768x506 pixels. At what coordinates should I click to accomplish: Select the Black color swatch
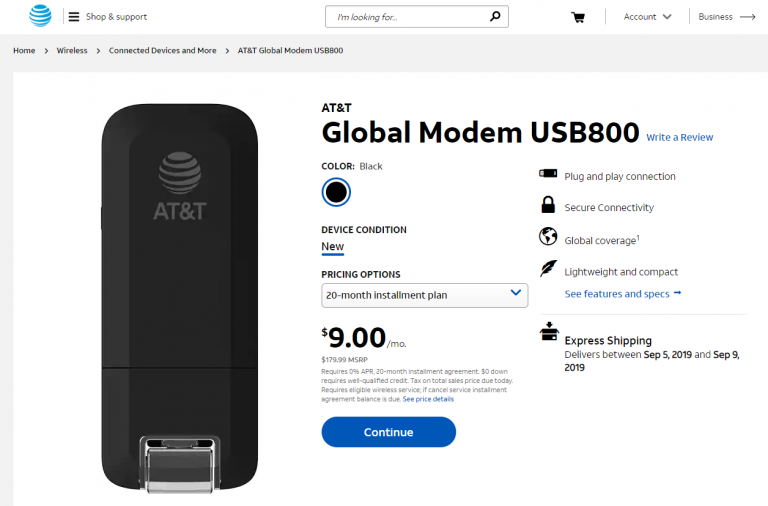tap(336, 192)
